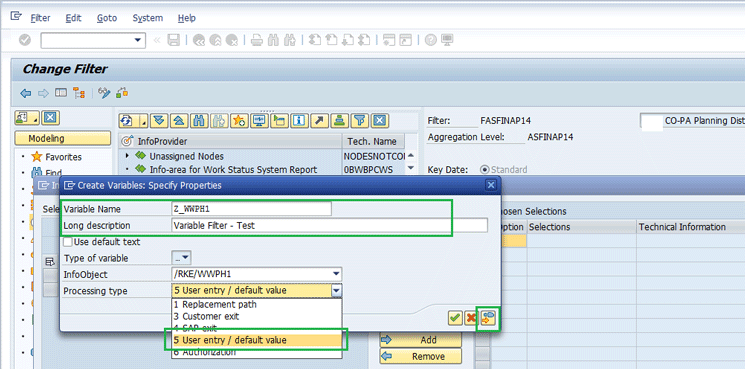Open the InfoObject /RKE/WWPH1 dropdown
This screenshot has height=369, width=745.
[x=336, y=274]
